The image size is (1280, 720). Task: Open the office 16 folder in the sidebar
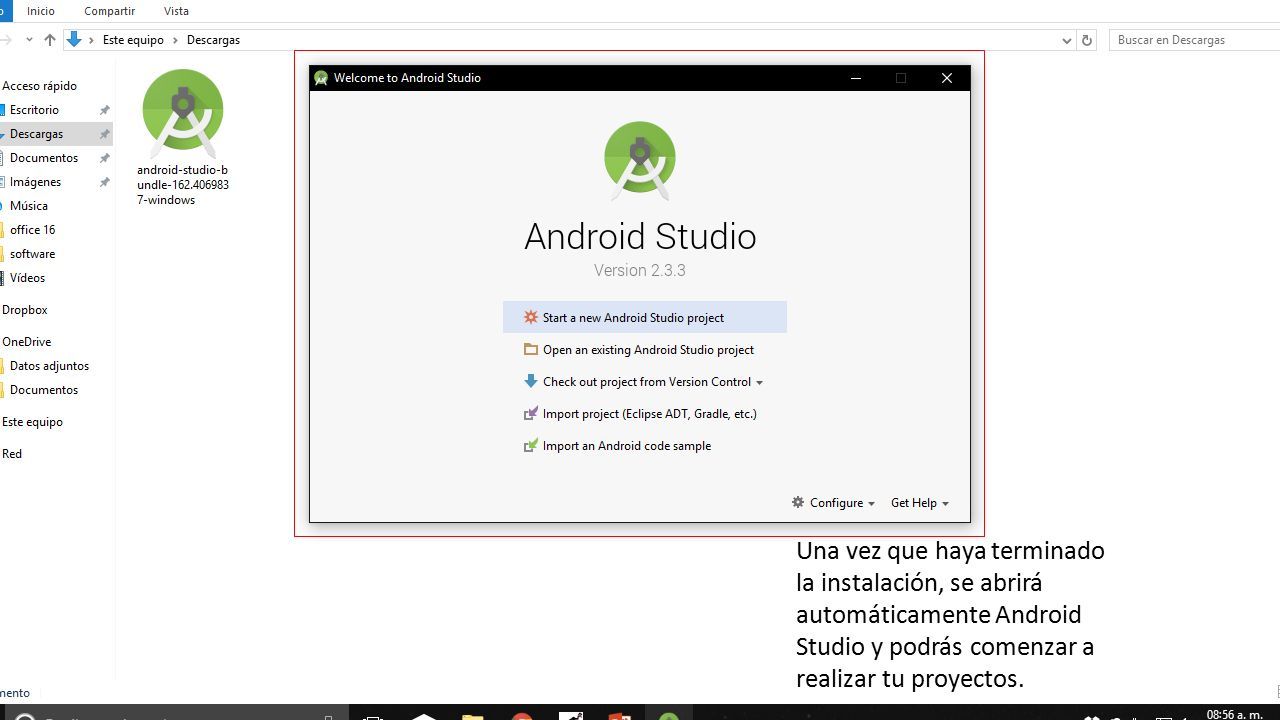pos(33,230)
